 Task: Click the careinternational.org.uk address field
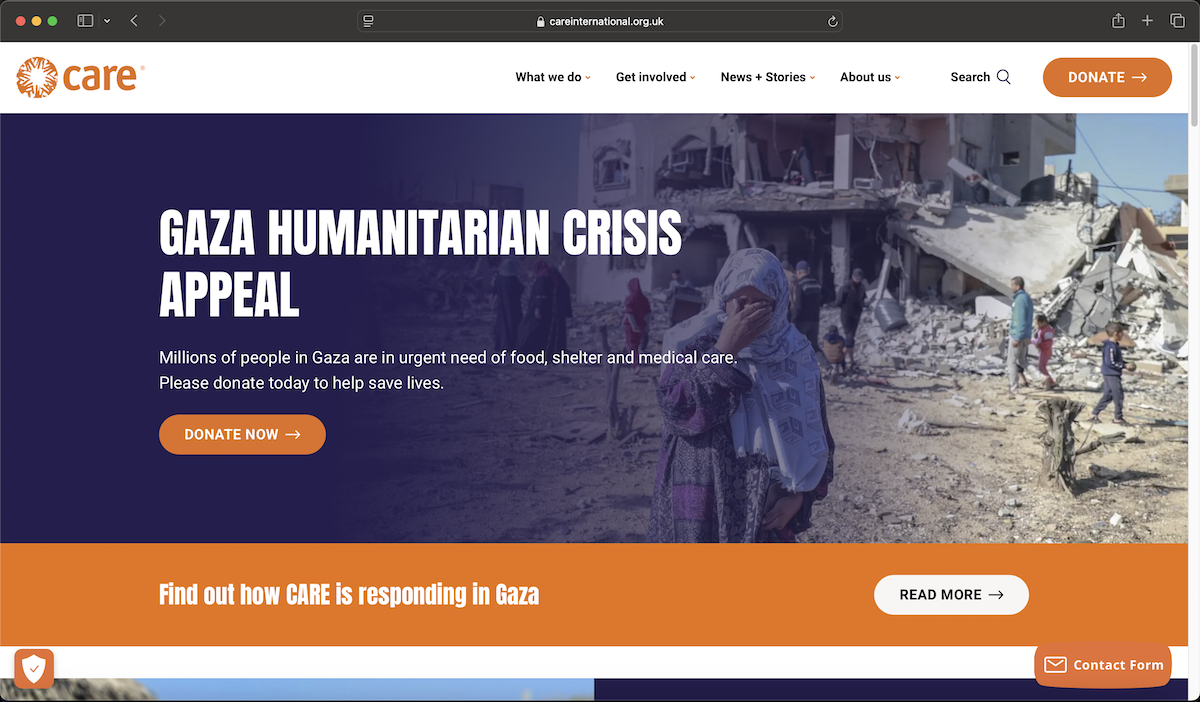pos(600,21)
